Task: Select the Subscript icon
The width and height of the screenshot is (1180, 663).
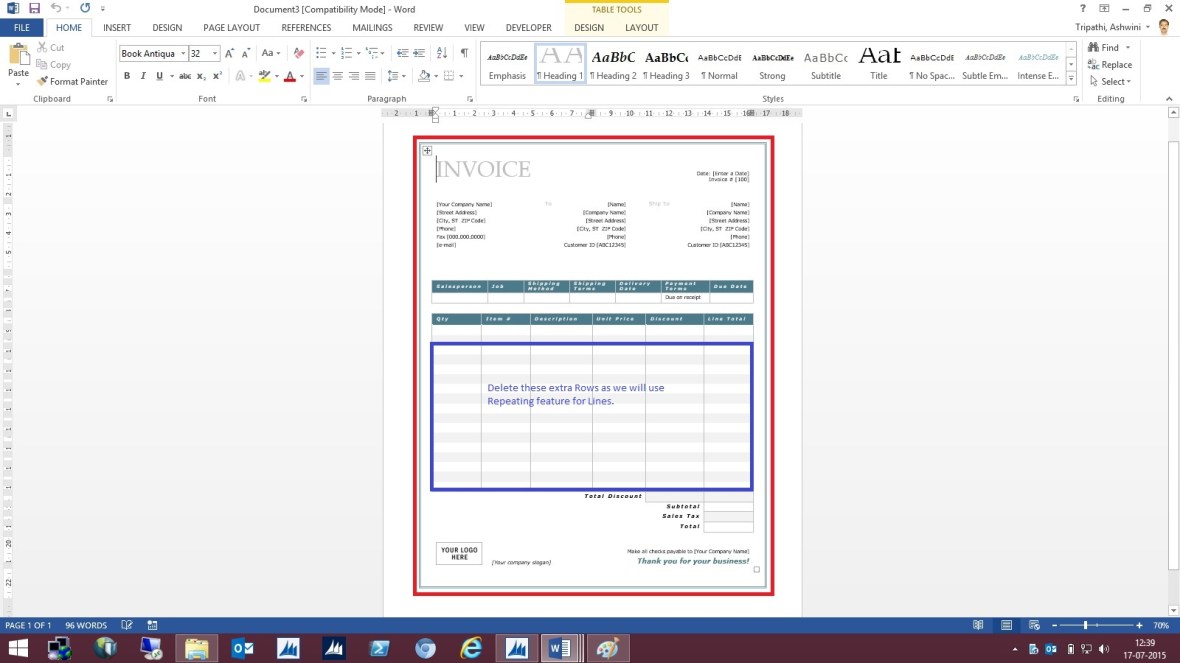Action: (203, 75)
